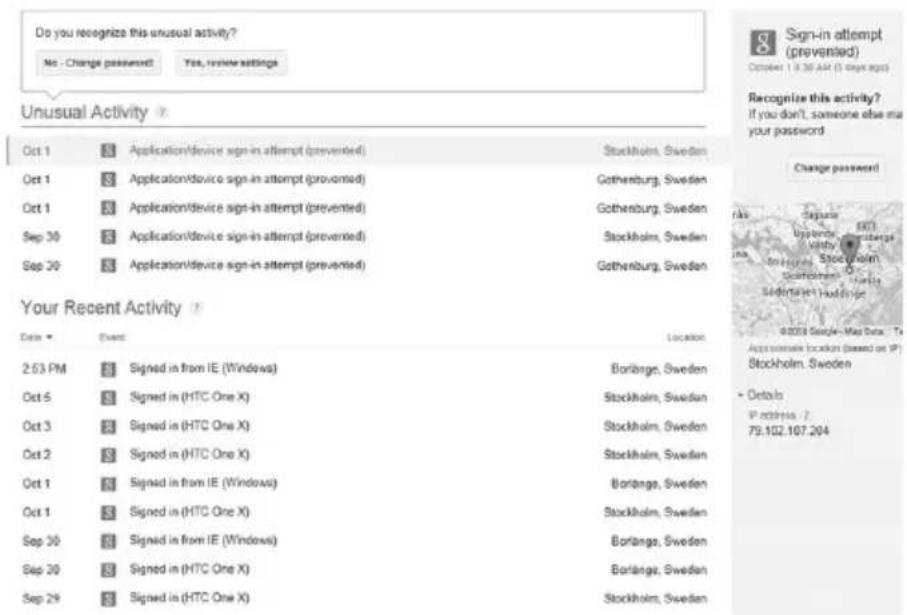Viewport: 907px width, 615px height.
Task: Click the Google icon in the 2:53 PM sign-in row
Action: pos(108,369)
